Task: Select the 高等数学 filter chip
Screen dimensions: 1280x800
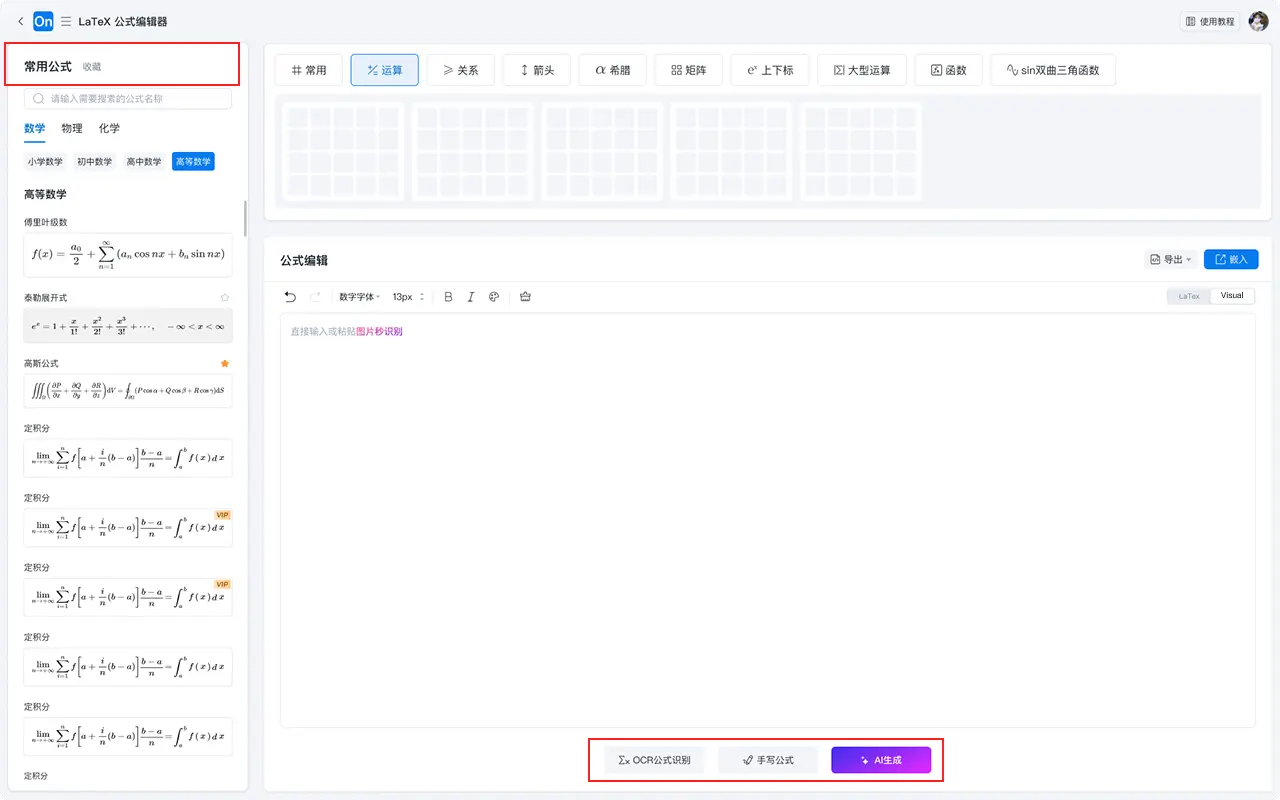Action: coord(192,161)
